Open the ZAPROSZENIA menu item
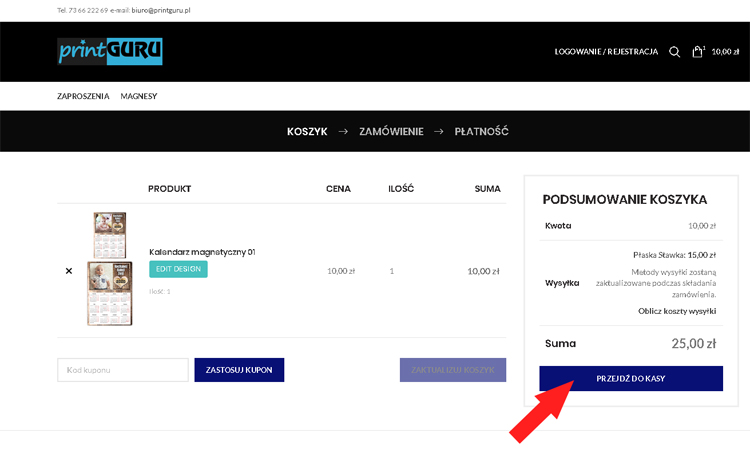 point(83,96)
